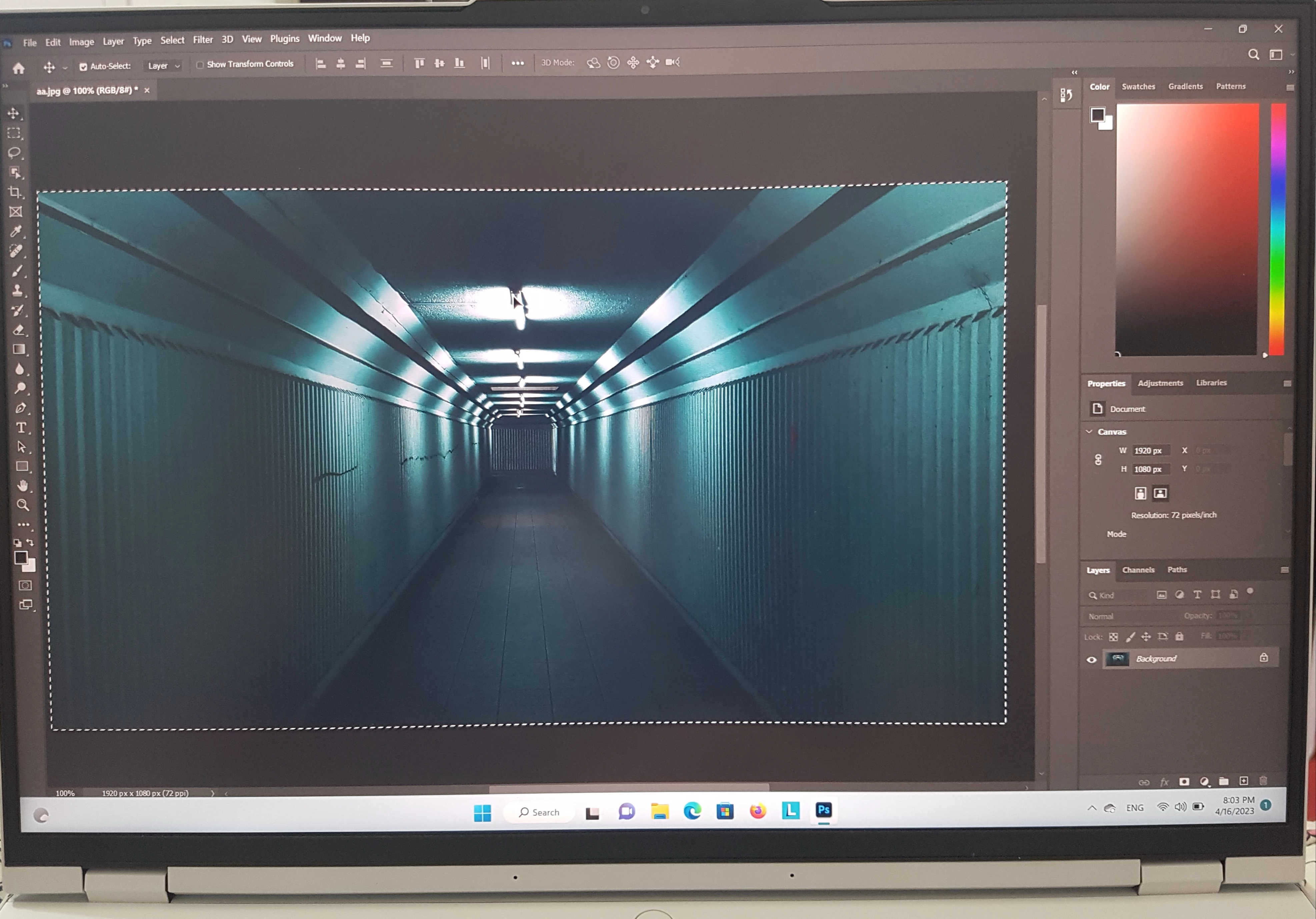Select the Eraser tool

click(x=19, y=330)
